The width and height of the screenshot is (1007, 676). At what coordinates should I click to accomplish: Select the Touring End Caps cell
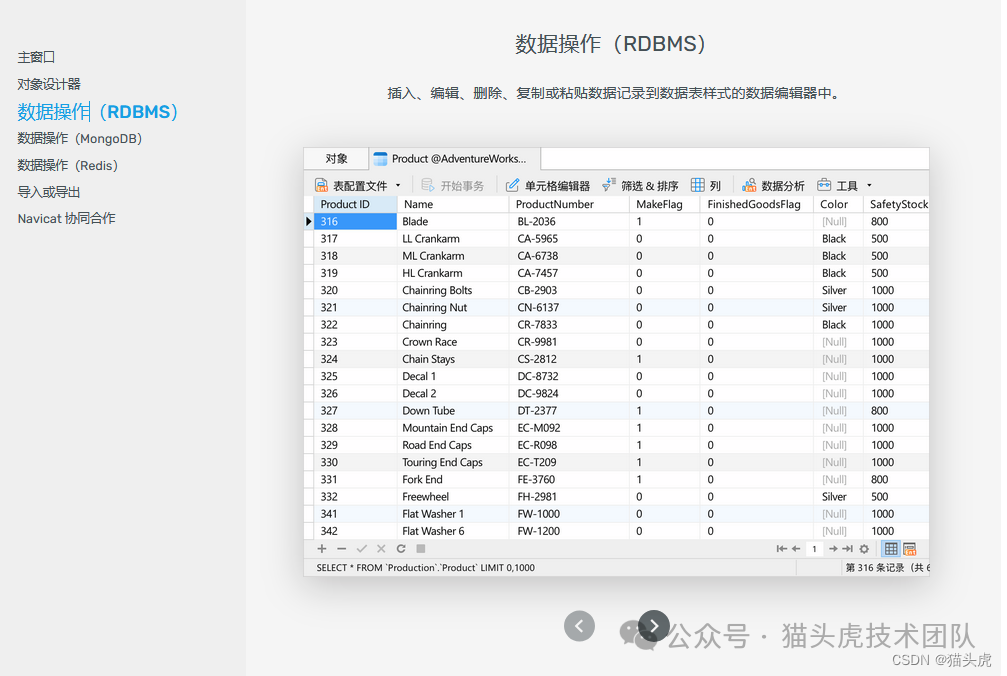tap(453, 462)
